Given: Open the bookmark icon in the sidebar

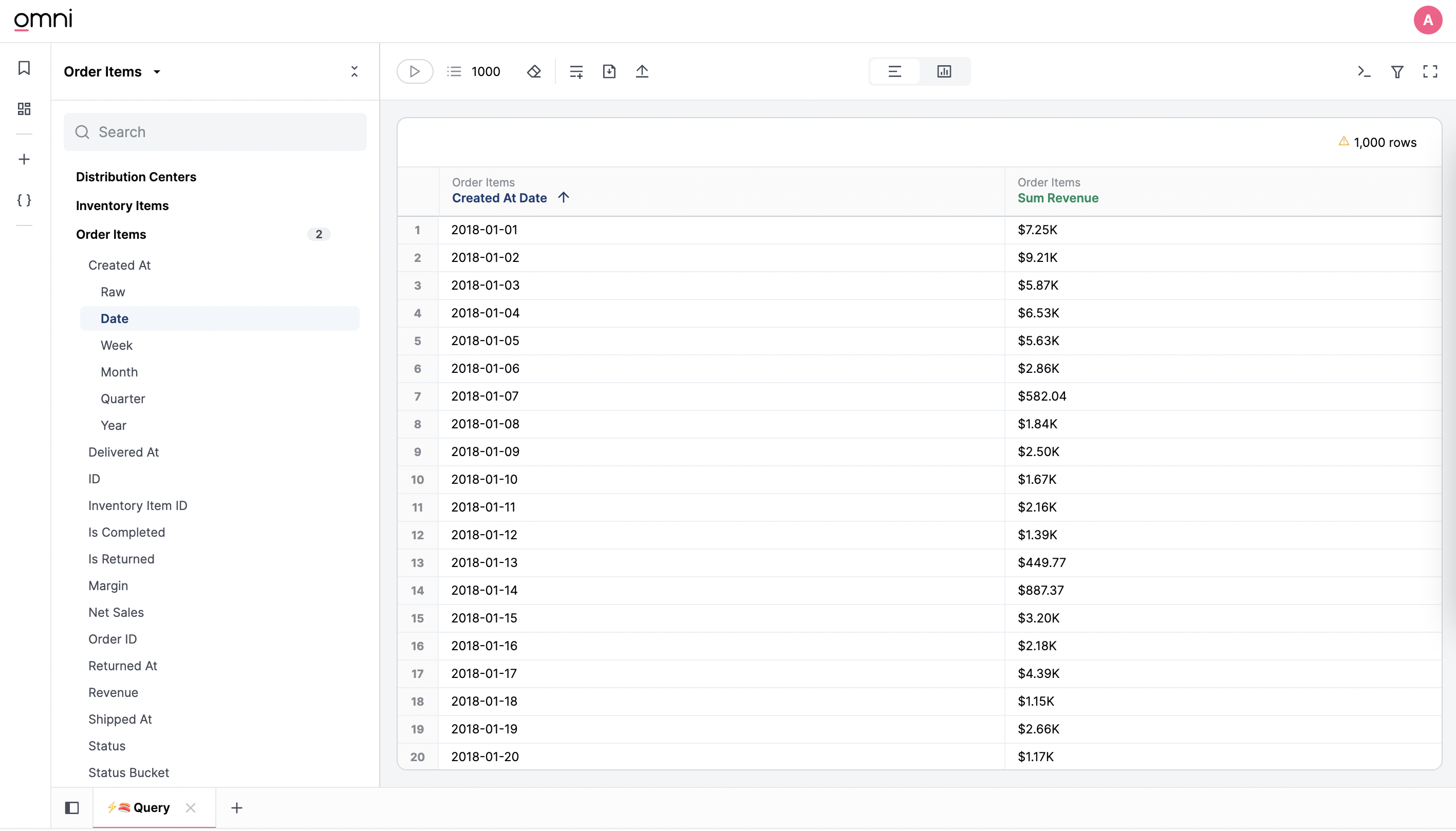Looking at the screenshot, I should 24,68.
